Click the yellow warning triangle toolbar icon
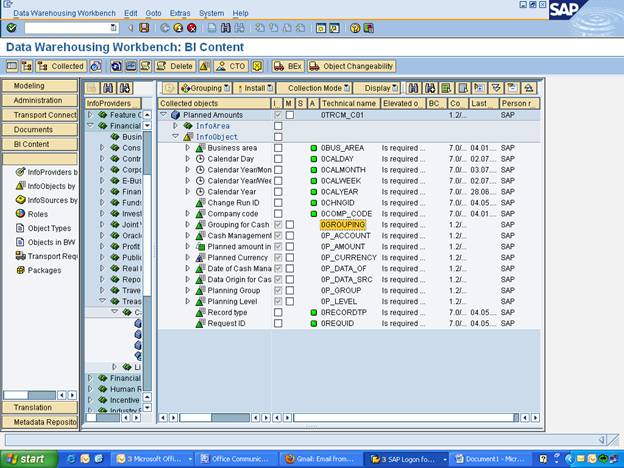Screen dimensions: 624x468 [x=204, y=66]
